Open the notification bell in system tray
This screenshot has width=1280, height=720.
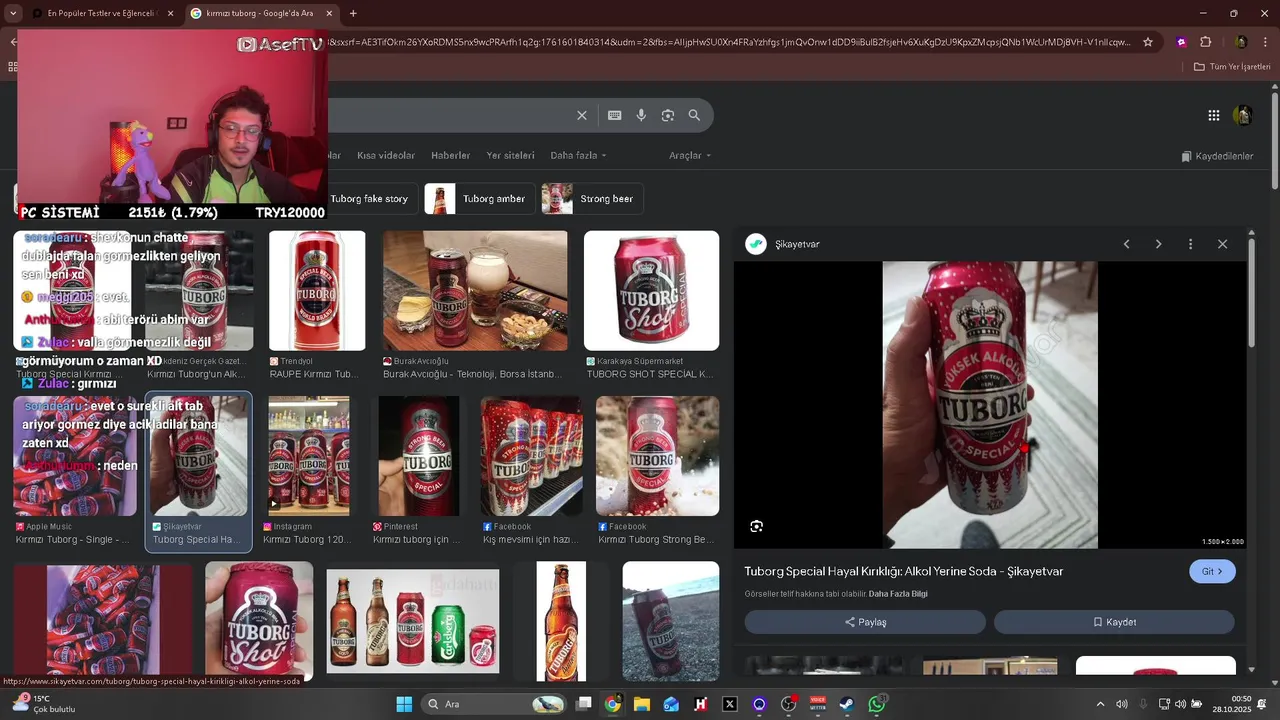click(x=1262, y=704)
